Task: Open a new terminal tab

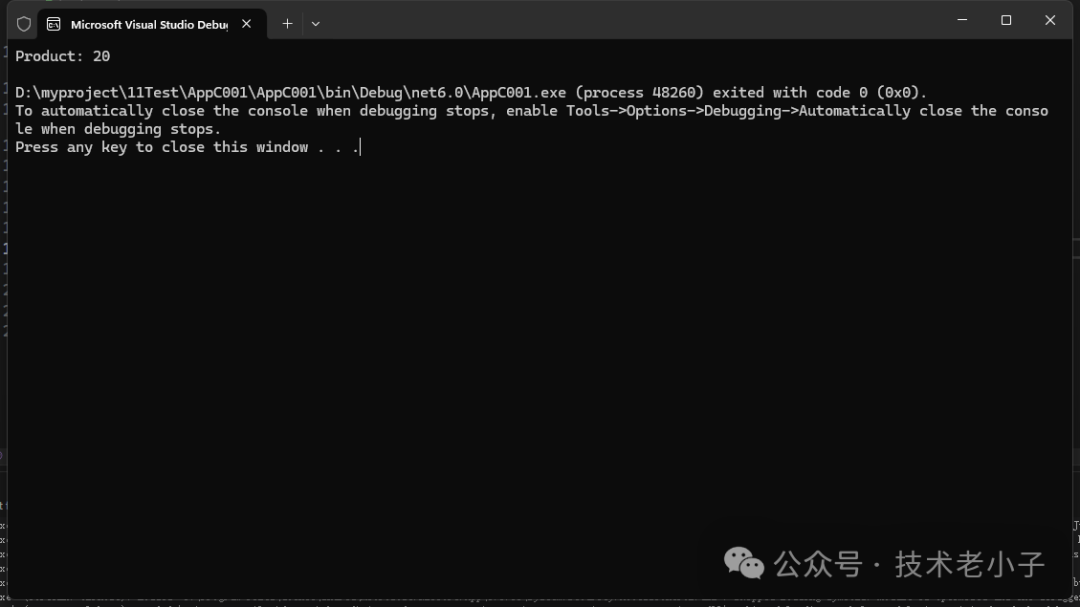Action: click(287, 24)
